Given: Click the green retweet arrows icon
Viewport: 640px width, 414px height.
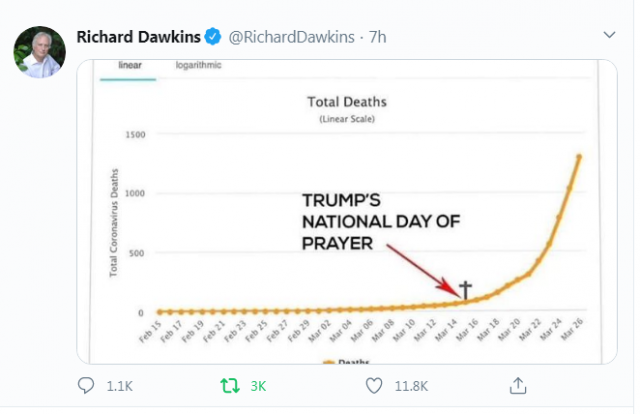Looking at the screenshot, I should (x=230, y=385).
